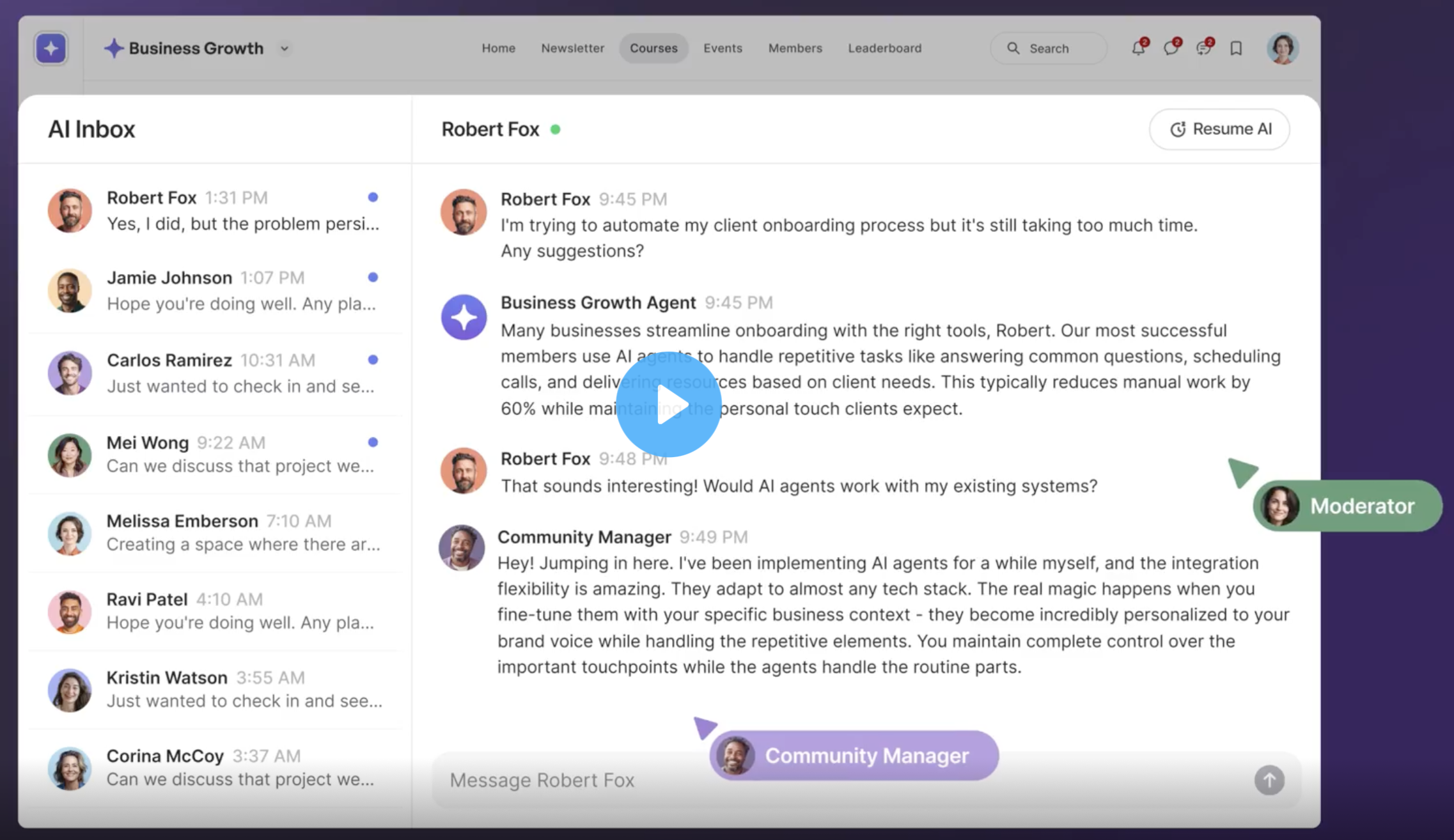The image size is (1454, 840).
Task: Open the Members tab
Action: point(795,48)
